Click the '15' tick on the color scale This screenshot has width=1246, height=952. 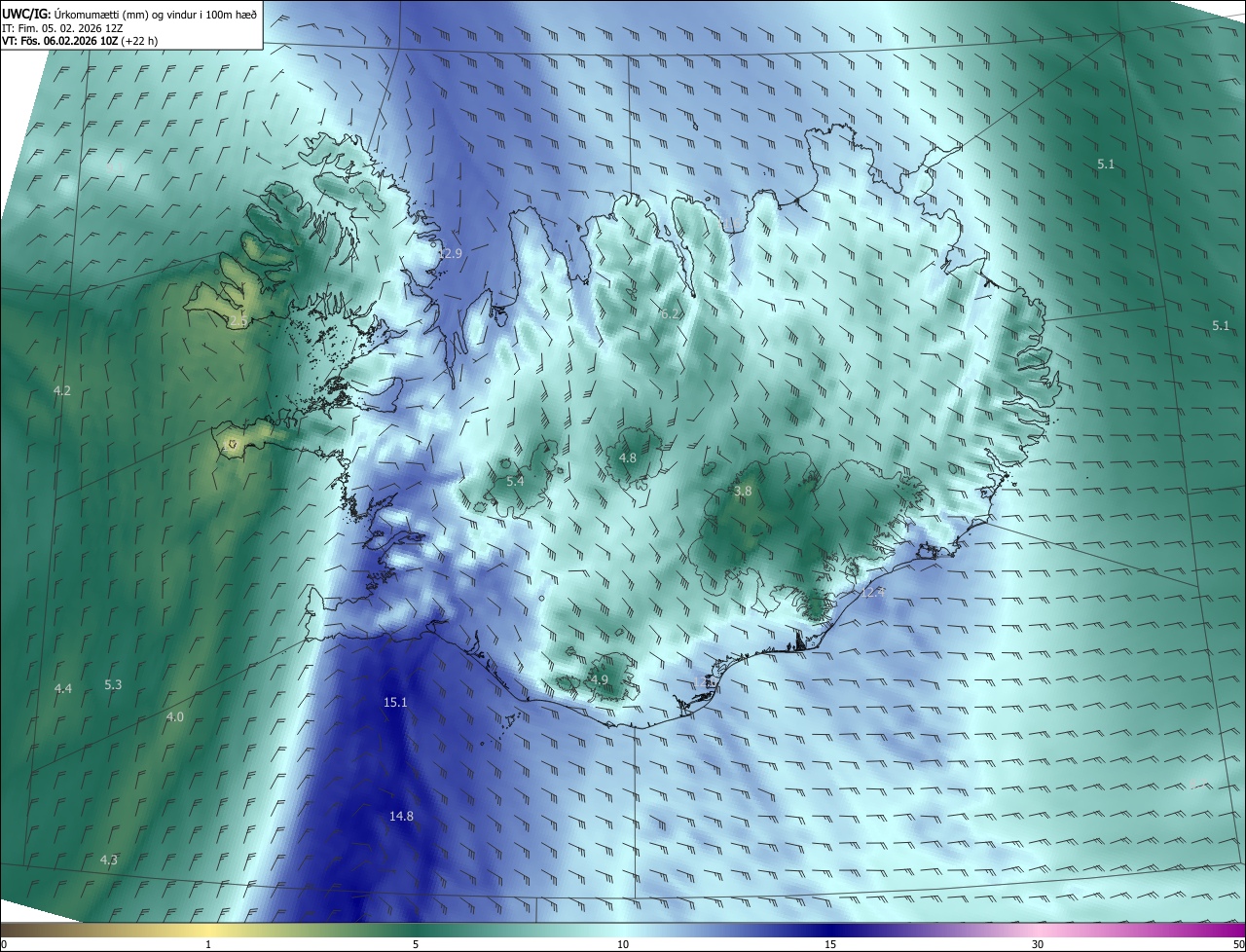point(830,944)
